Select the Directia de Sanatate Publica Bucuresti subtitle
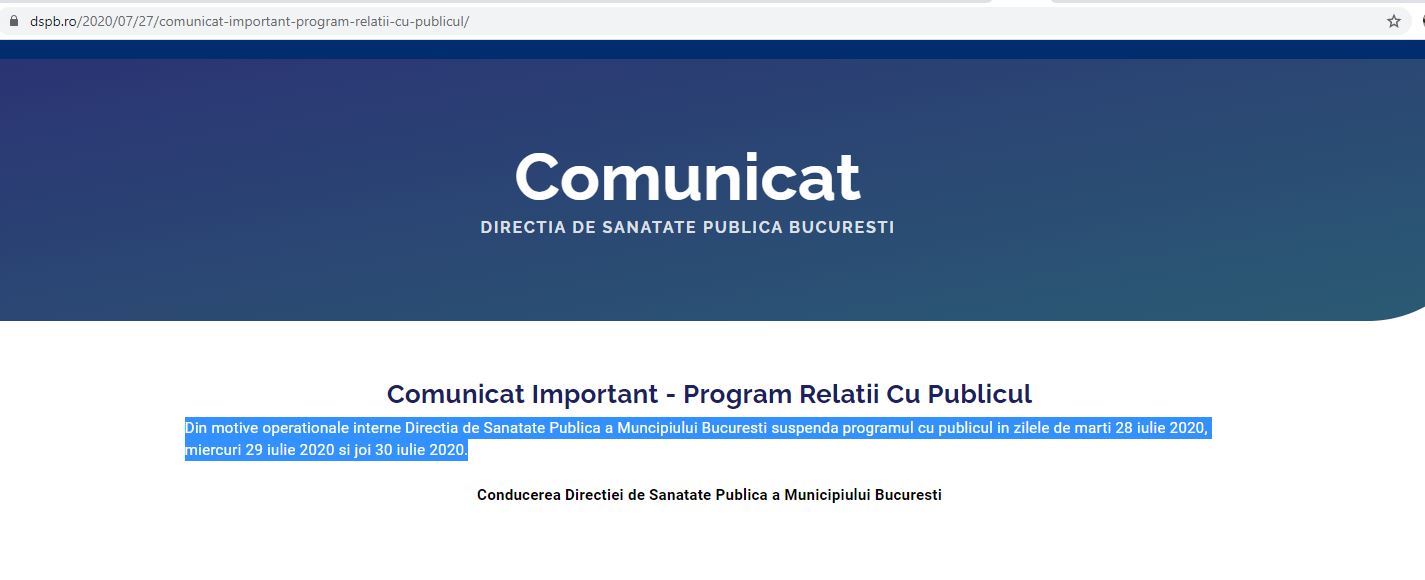Viewport: 1425px width, 580px height. tap(687, 228)
